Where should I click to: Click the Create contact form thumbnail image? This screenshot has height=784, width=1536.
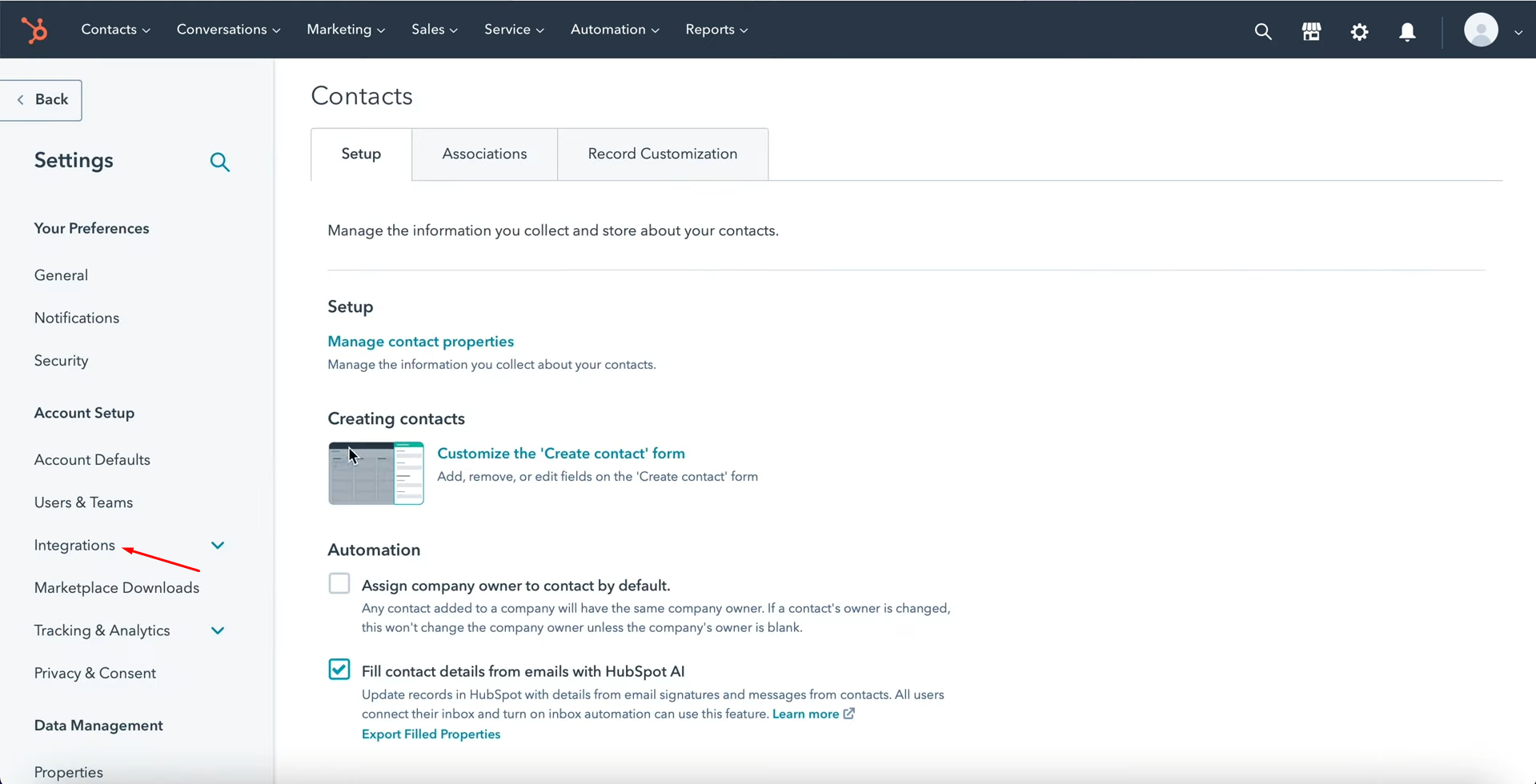pos(375,473)
